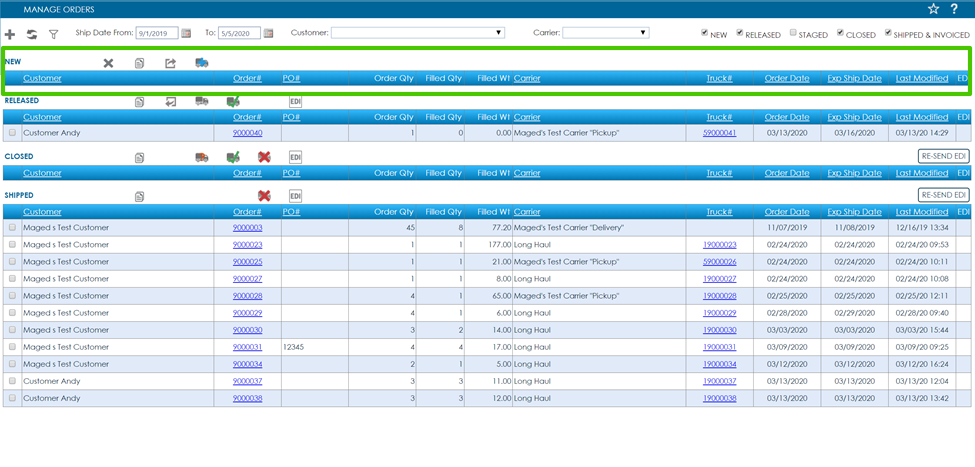The width and height of the screenshot is (975, 467).
Task: Sort SHIPPED table by Order Date header
Action: point(787,212)
